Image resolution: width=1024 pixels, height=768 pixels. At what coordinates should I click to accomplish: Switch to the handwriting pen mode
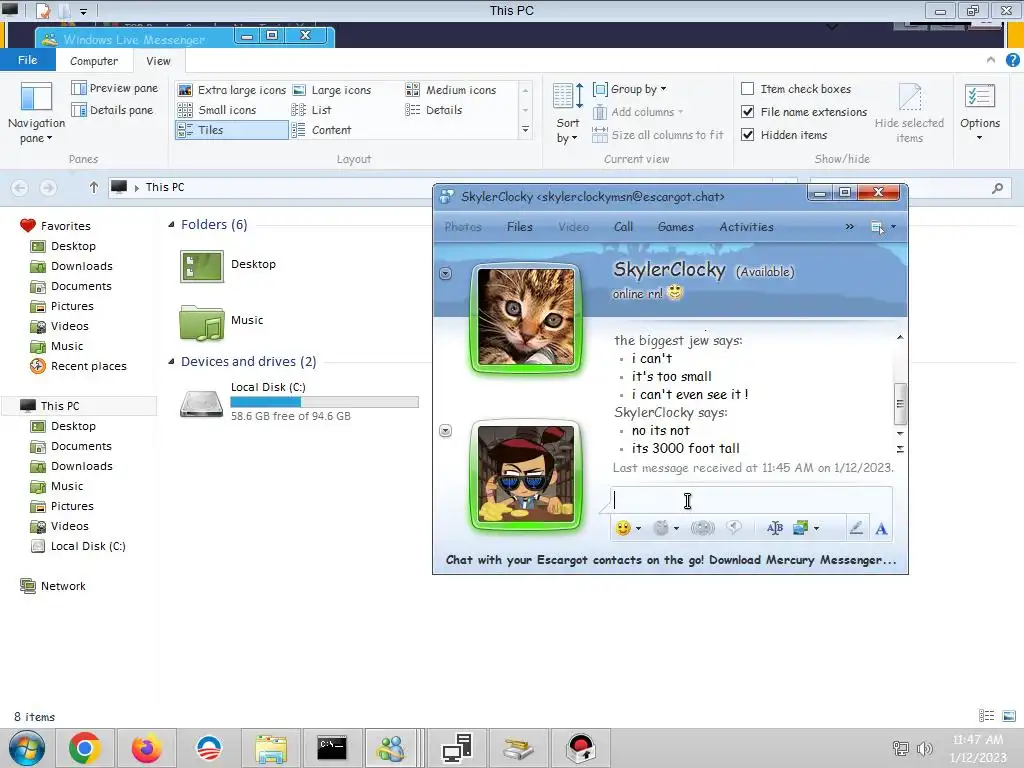tap(856, 528)
